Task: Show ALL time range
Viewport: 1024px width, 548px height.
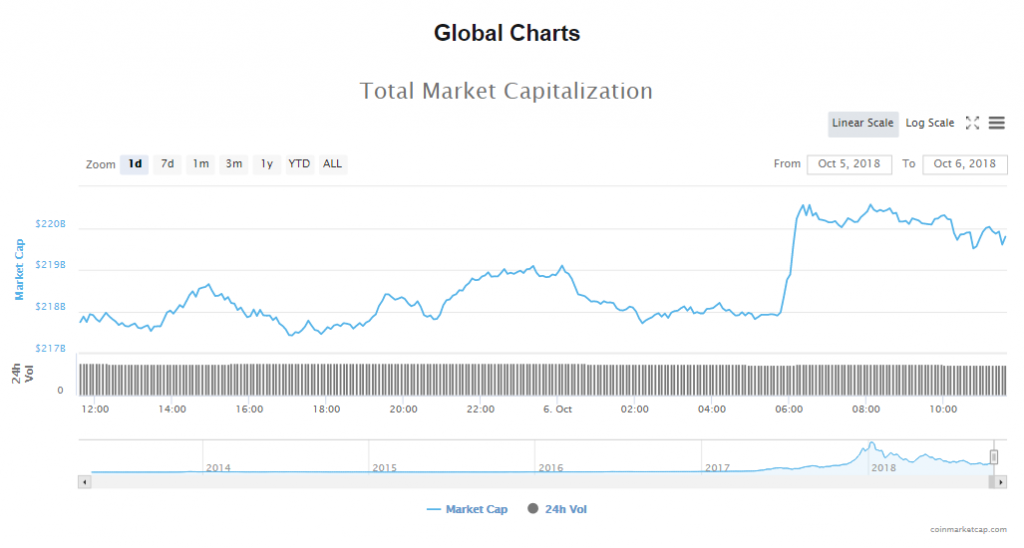Action: [332, 164]
